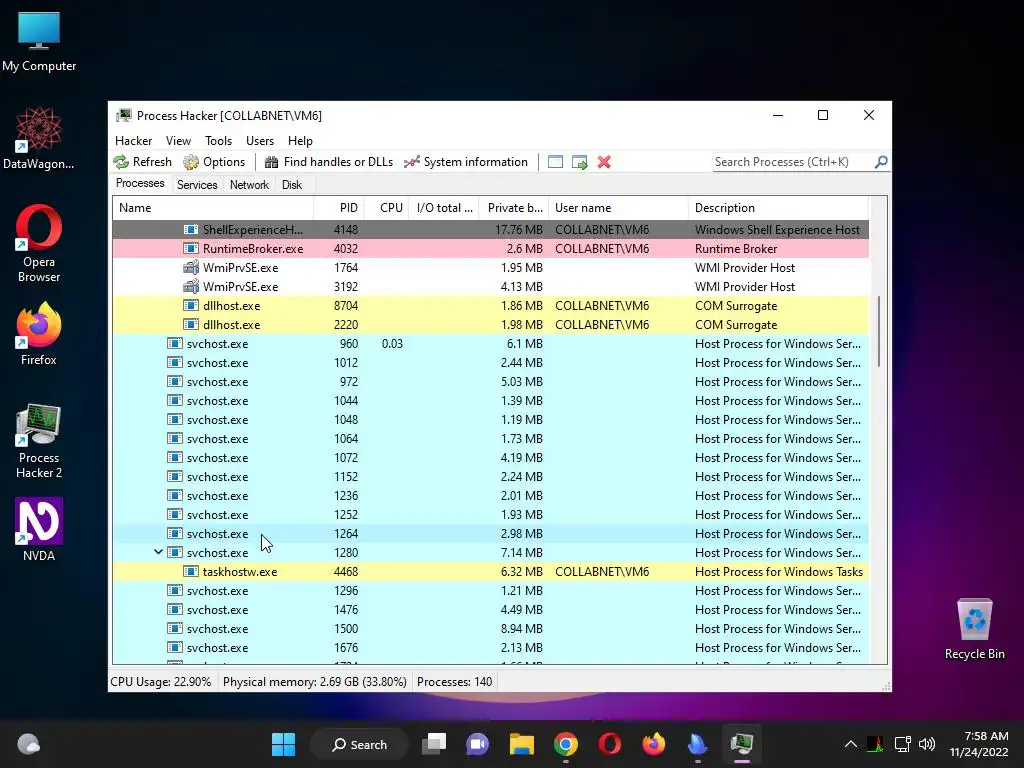Sort by the CPU column header
Viewport: 1024px width, 768px height.
[x=386, y=208]
